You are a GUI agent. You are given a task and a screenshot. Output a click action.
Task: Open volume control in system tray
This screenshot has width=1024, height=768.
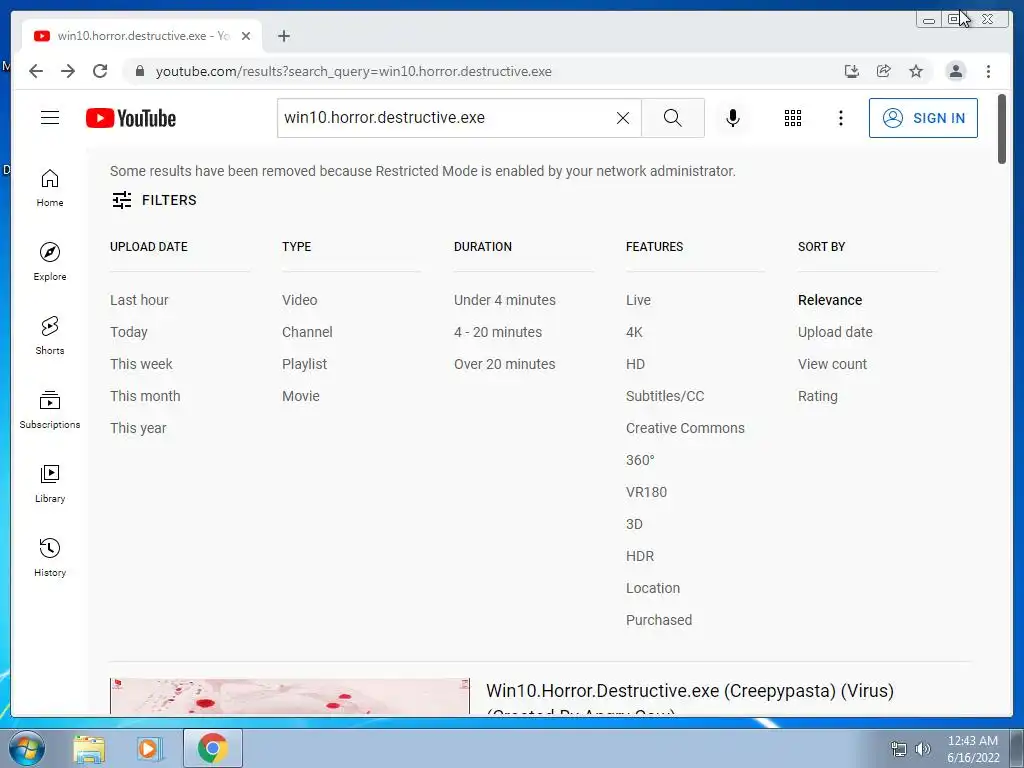pos(923,748)
